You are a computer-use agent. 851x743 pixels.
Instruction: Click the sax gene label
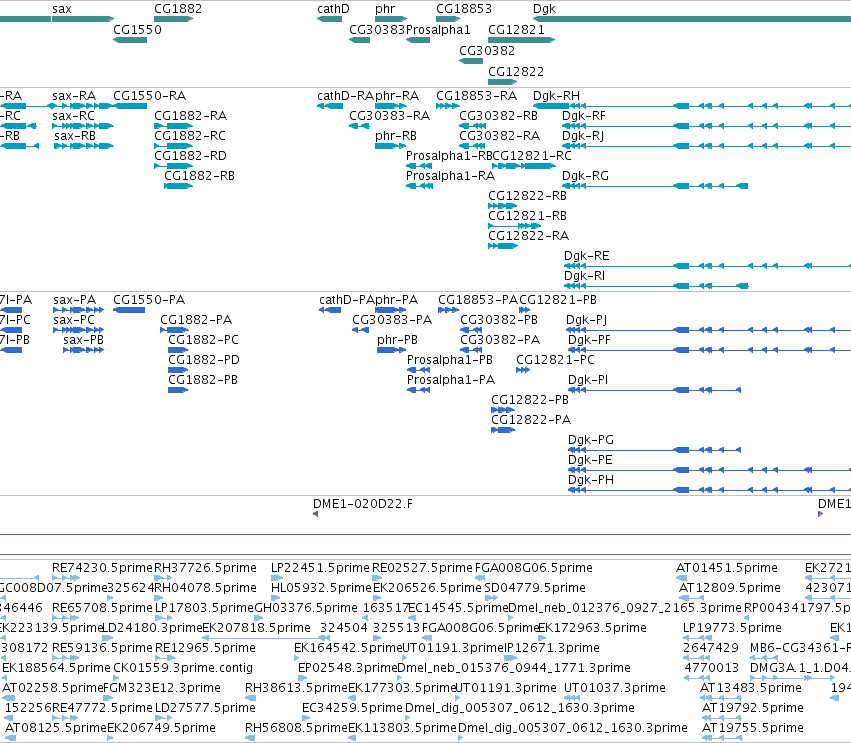coord(62,9)
